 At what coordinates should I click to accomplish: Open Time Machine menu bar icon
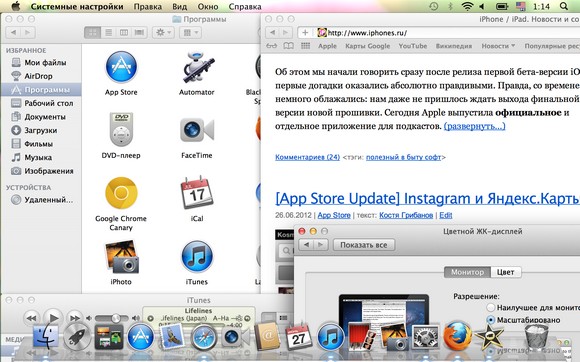434,6
